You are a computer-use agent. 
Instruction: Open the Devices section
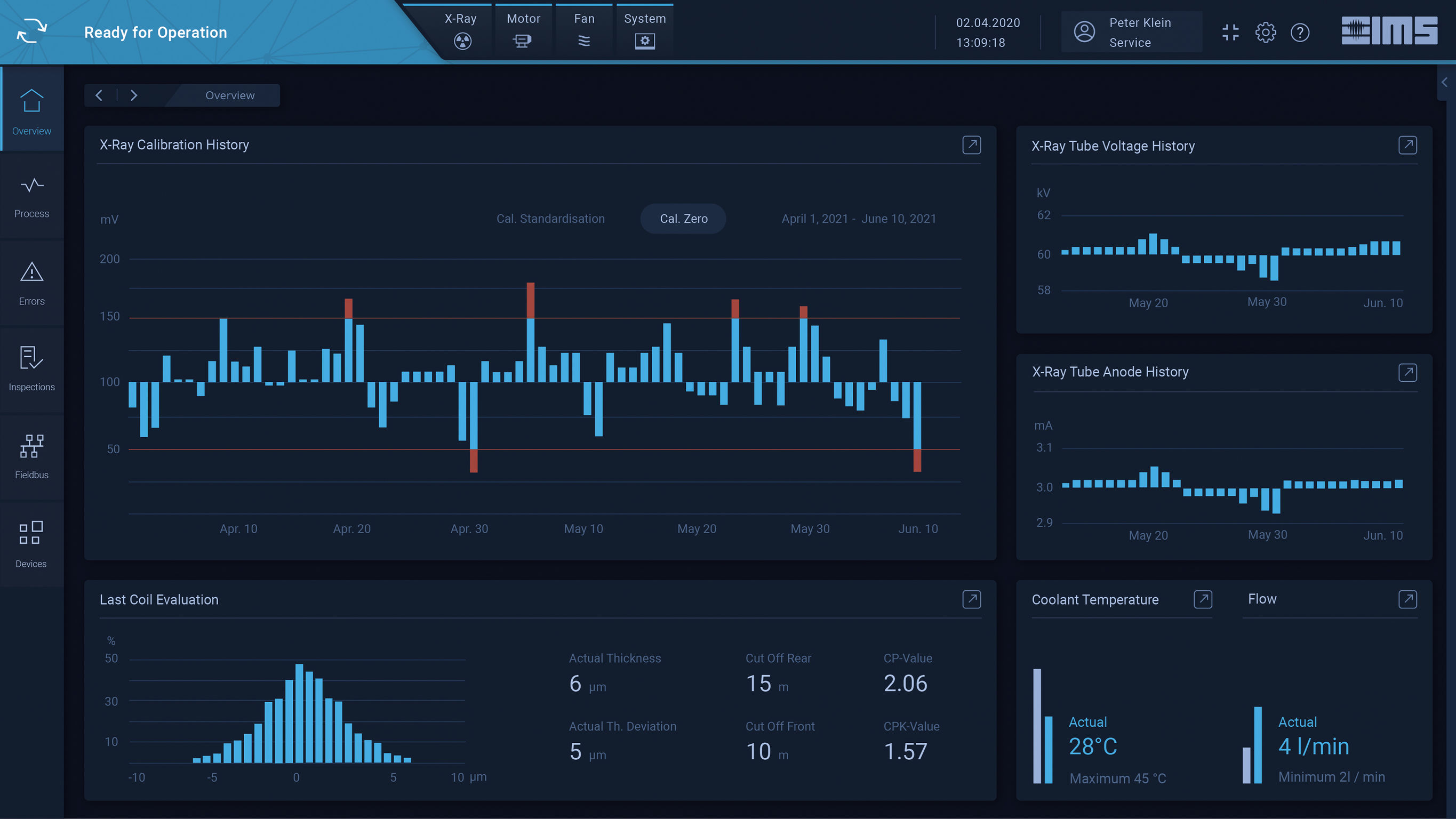(x=31, y=544)
